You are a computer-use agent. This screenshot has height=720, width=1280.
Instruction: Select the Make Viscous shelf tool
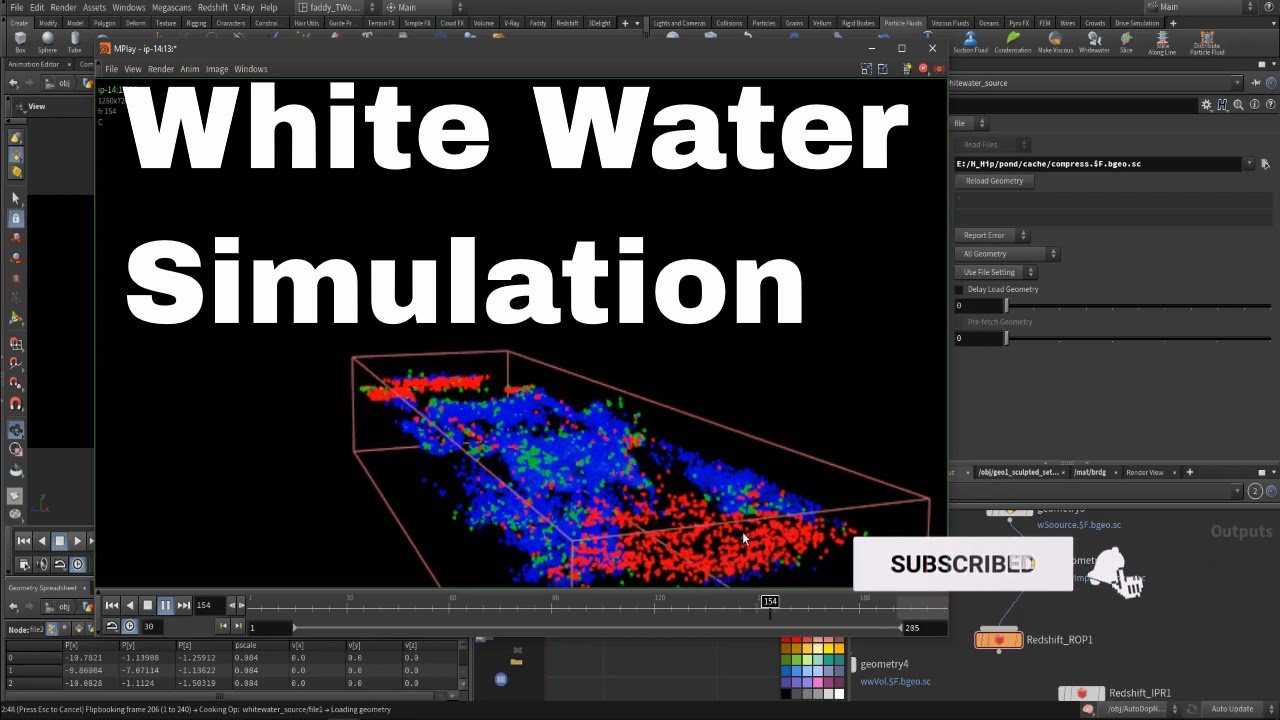(x=1055, y=42)
